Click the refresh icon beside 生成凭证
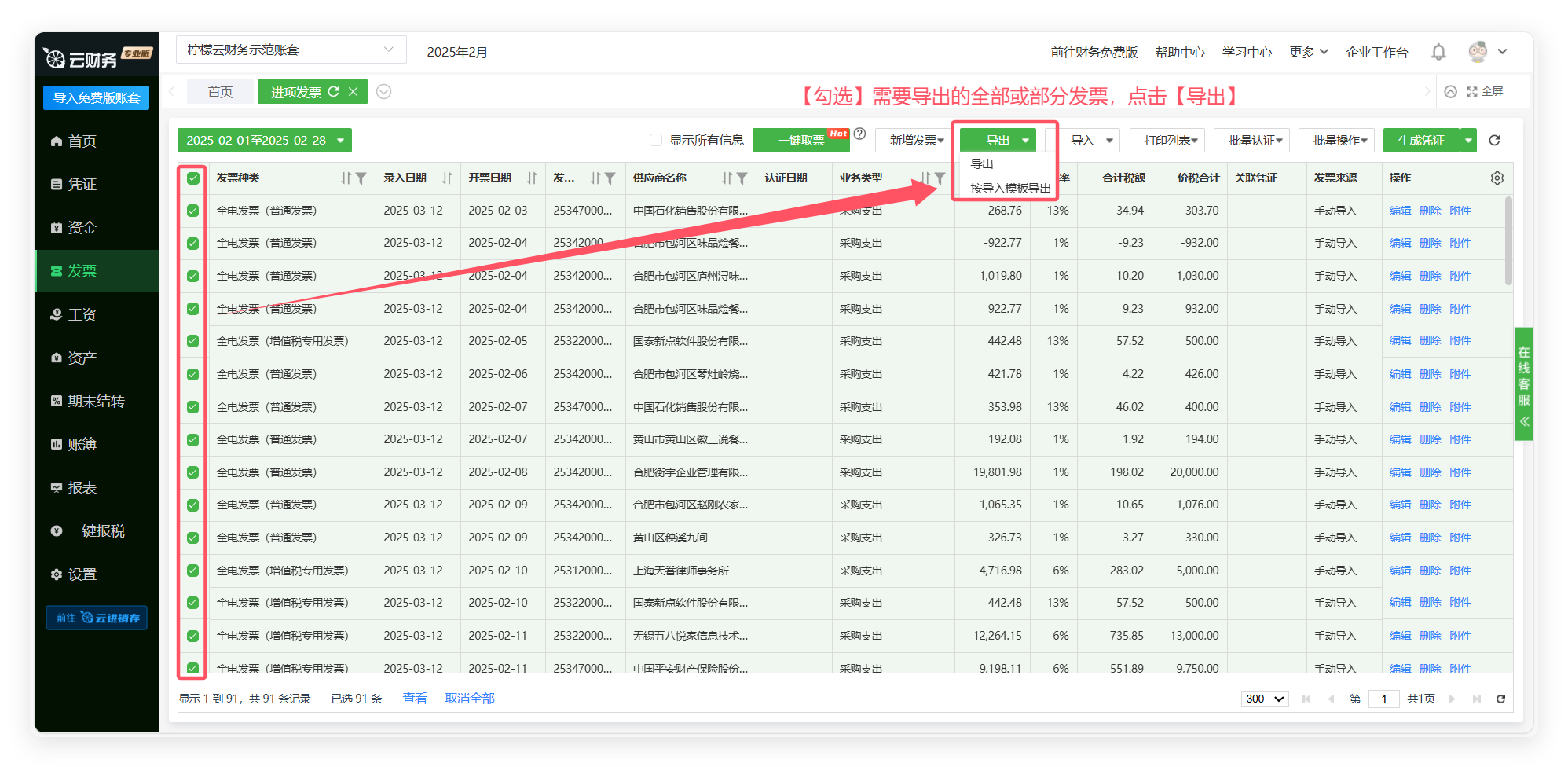 point(1494,141)
